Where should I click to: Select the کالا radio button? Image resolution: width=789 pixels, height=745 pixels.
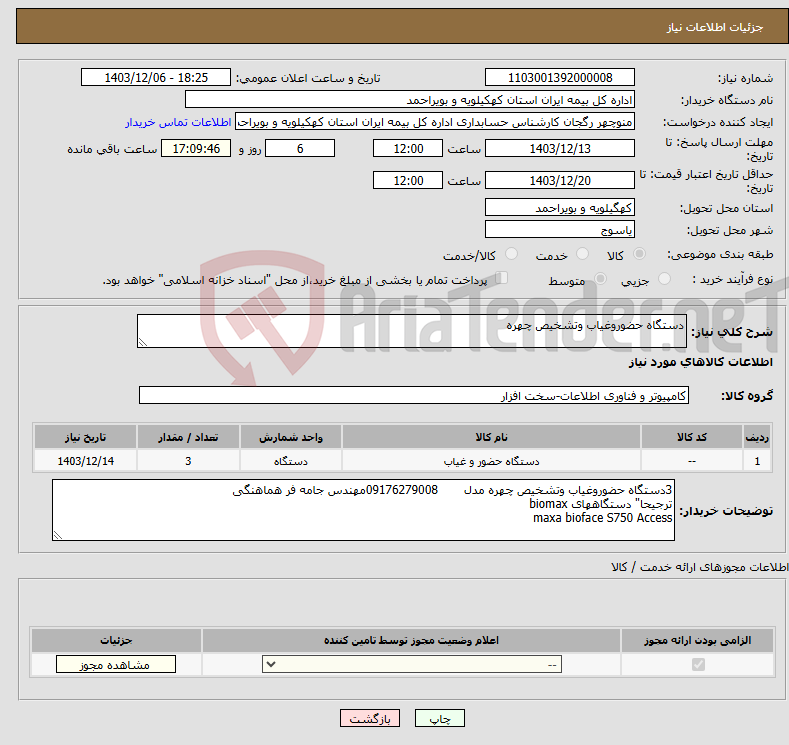point(640,255)
